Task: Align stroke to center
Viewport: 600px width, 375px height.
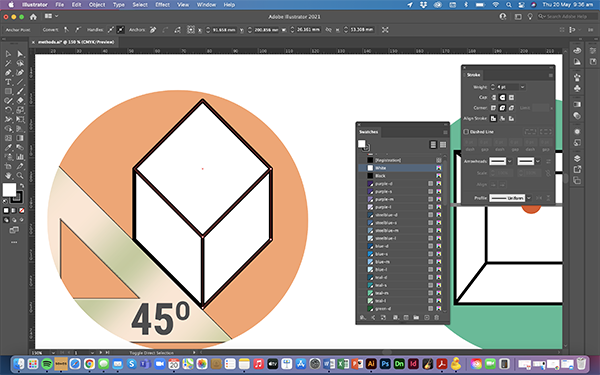Action: point(494,119)
